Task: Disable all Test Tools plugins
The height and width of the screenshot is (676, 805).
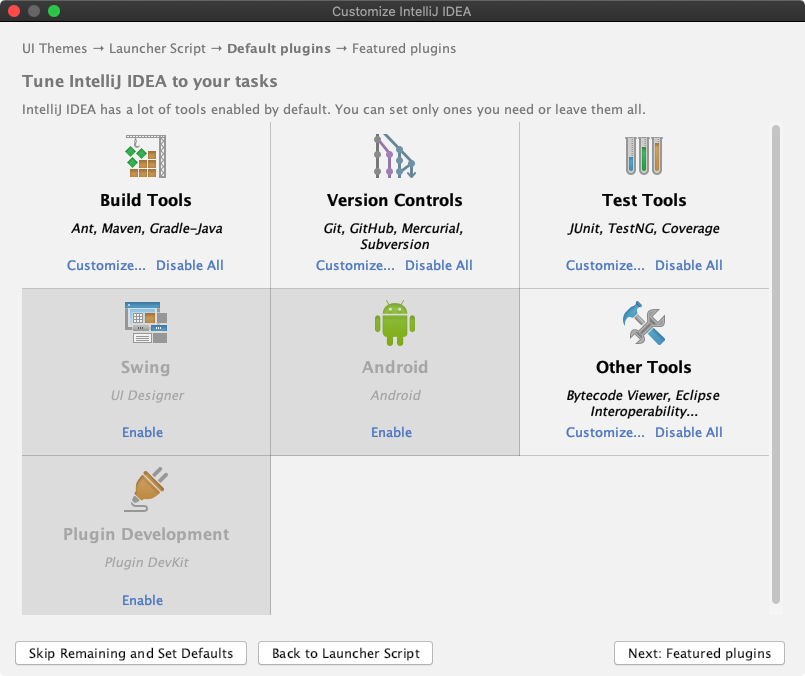Action: pos(689,265)
